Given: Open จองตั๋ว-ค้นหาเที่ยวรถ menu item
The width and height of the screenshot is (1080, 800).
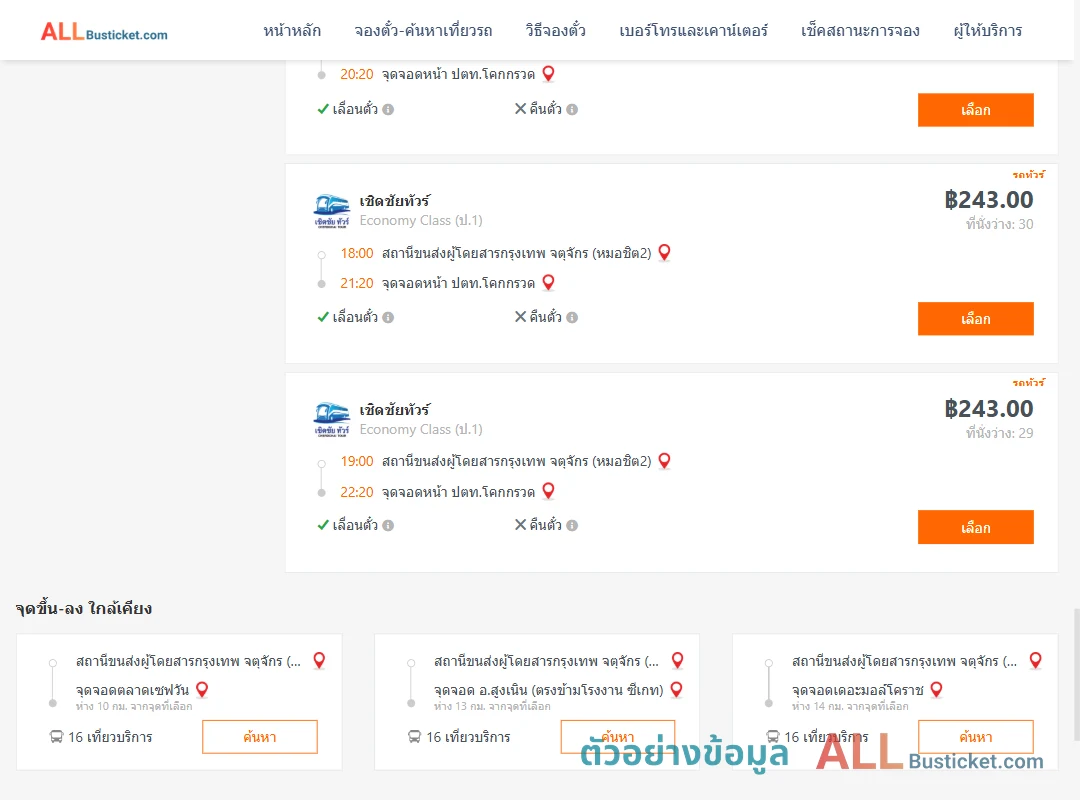Looking at the screenshot, I should tap(423, 31).
